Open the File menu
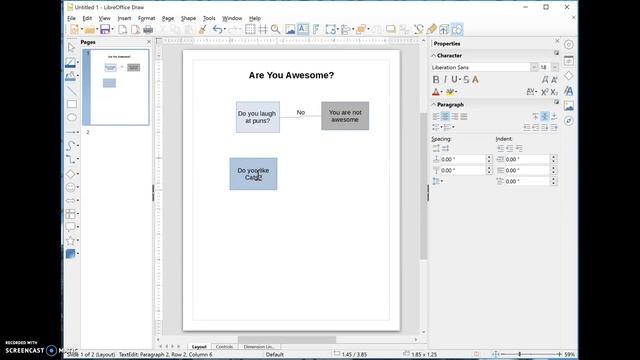 [71, 18]
